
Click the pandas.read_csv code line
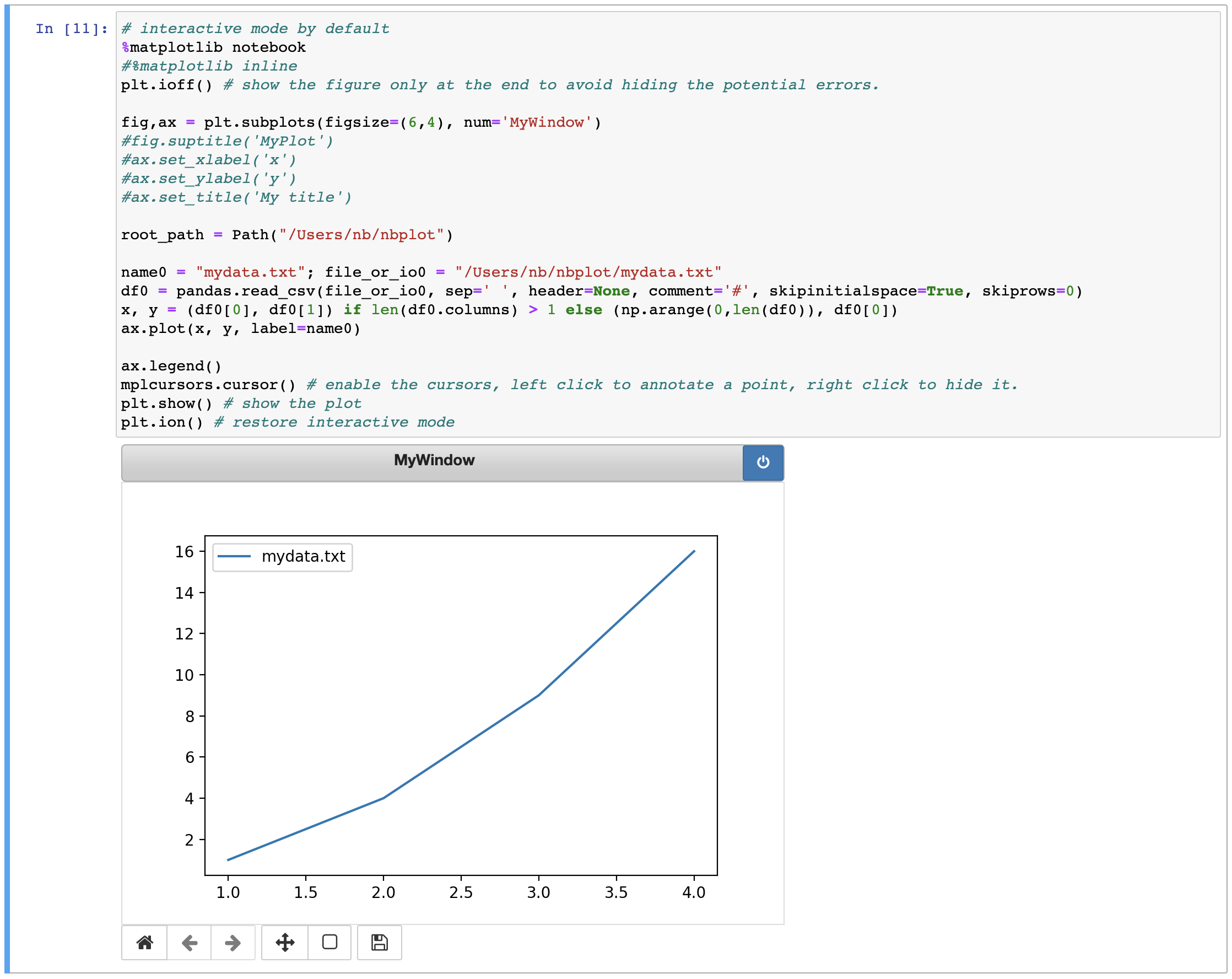point(602,291)
